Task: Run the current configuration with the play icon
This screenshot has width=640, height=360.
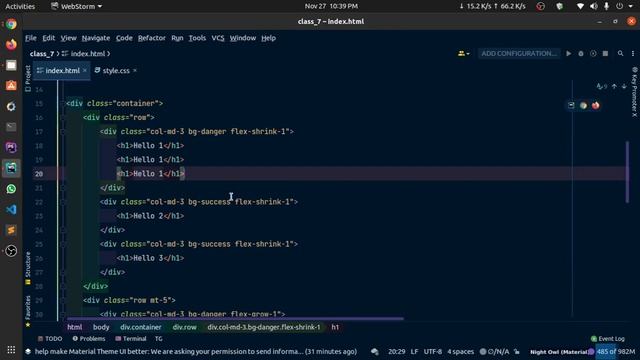Action: pos(569,53)
